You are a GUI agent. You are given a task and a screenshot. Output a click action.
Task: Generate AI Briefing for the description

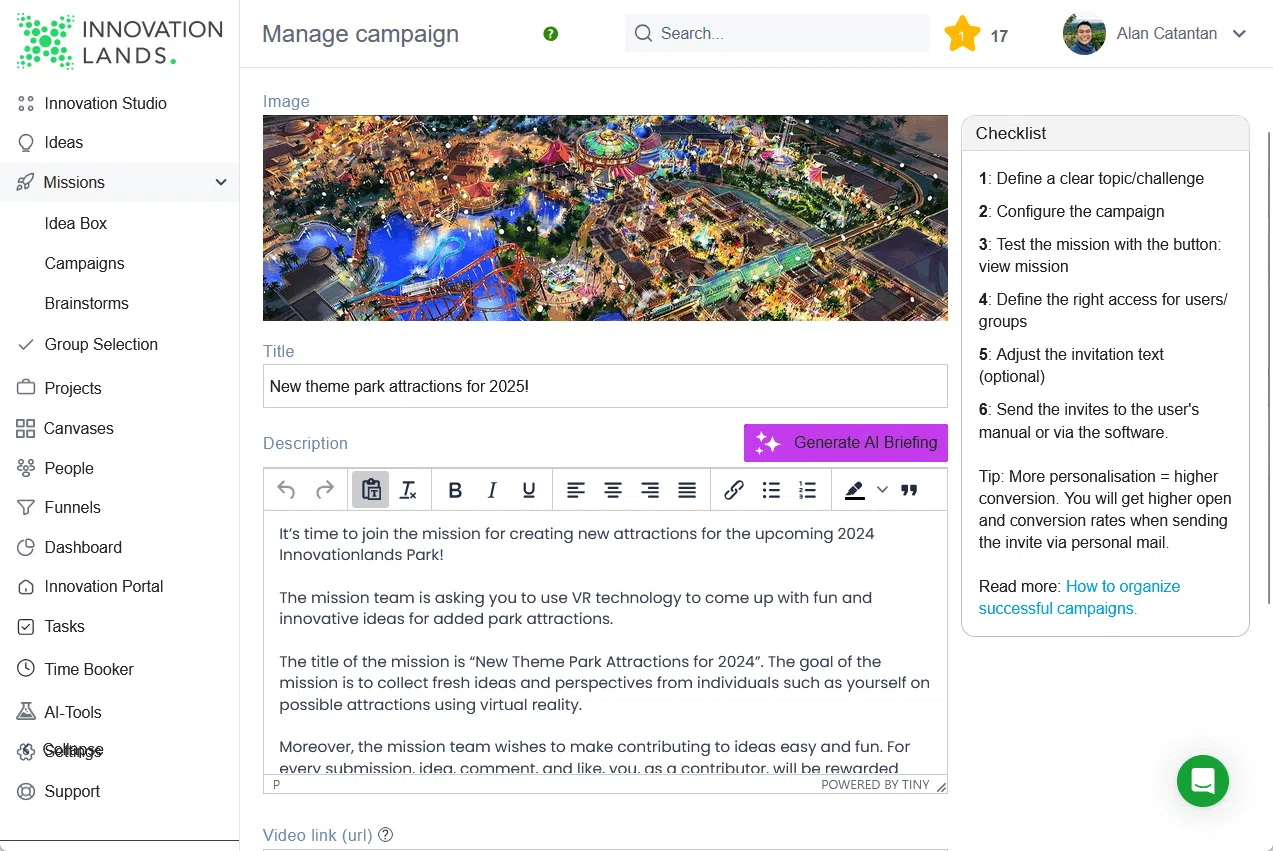[x=846, y=443]
